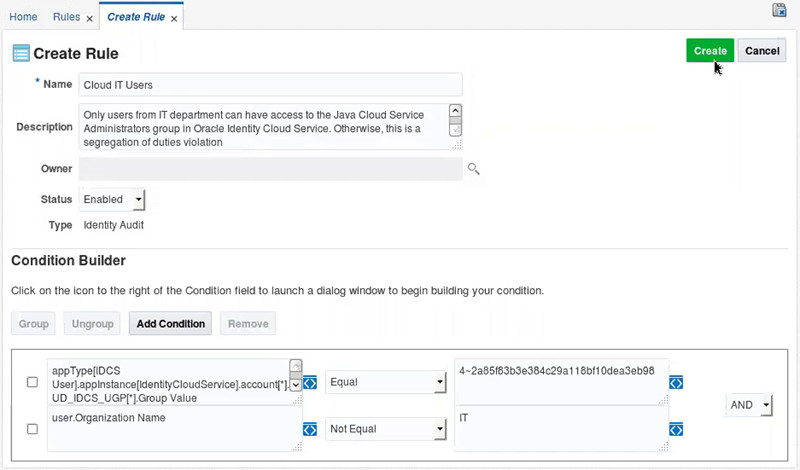Open the Not Equal operator dropdown
800x470 pixels.
click(x=386, y=429)
